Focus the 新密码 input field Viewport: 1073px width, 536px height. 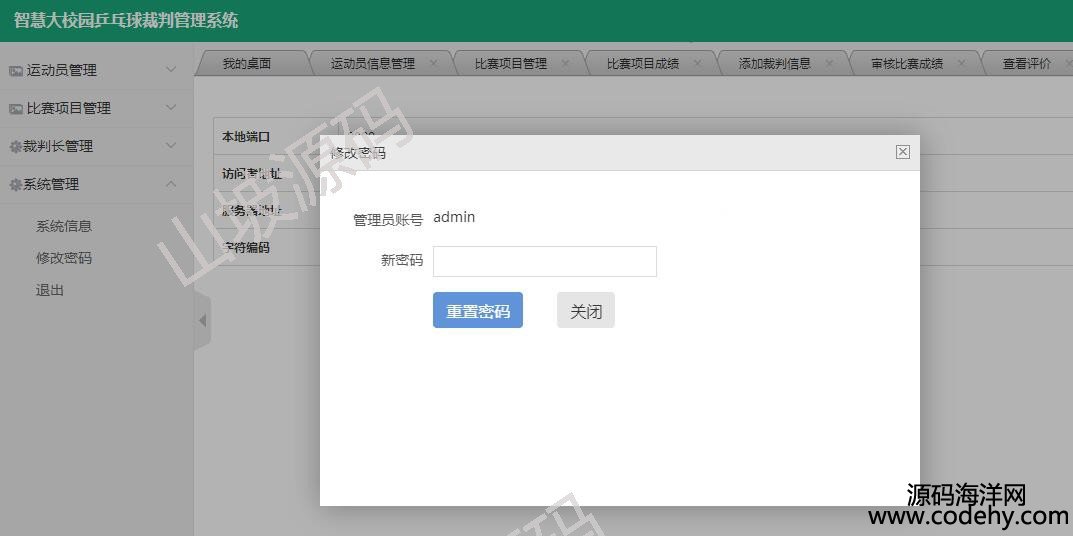coord(544,261)
